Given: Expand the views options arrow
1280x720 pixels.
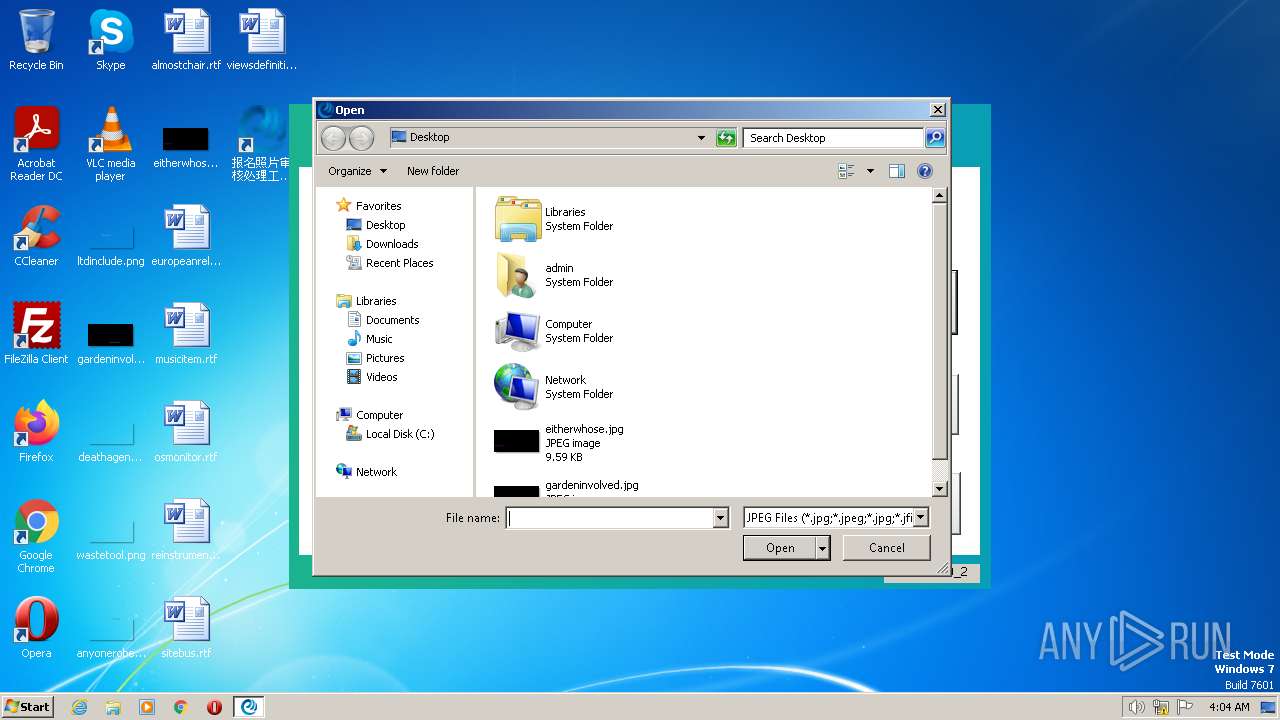Looking at the screenshot, I should point(870,171).
